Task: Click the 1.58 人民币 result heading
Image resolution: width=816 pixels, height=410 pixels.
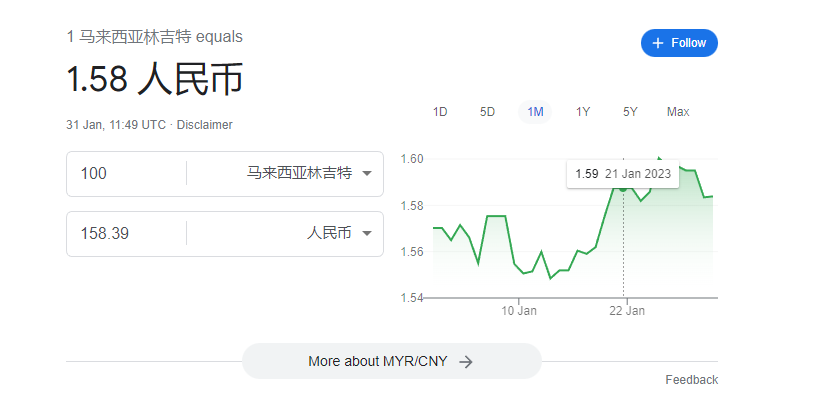Action: pyautogui.click(x=155, y=80)
